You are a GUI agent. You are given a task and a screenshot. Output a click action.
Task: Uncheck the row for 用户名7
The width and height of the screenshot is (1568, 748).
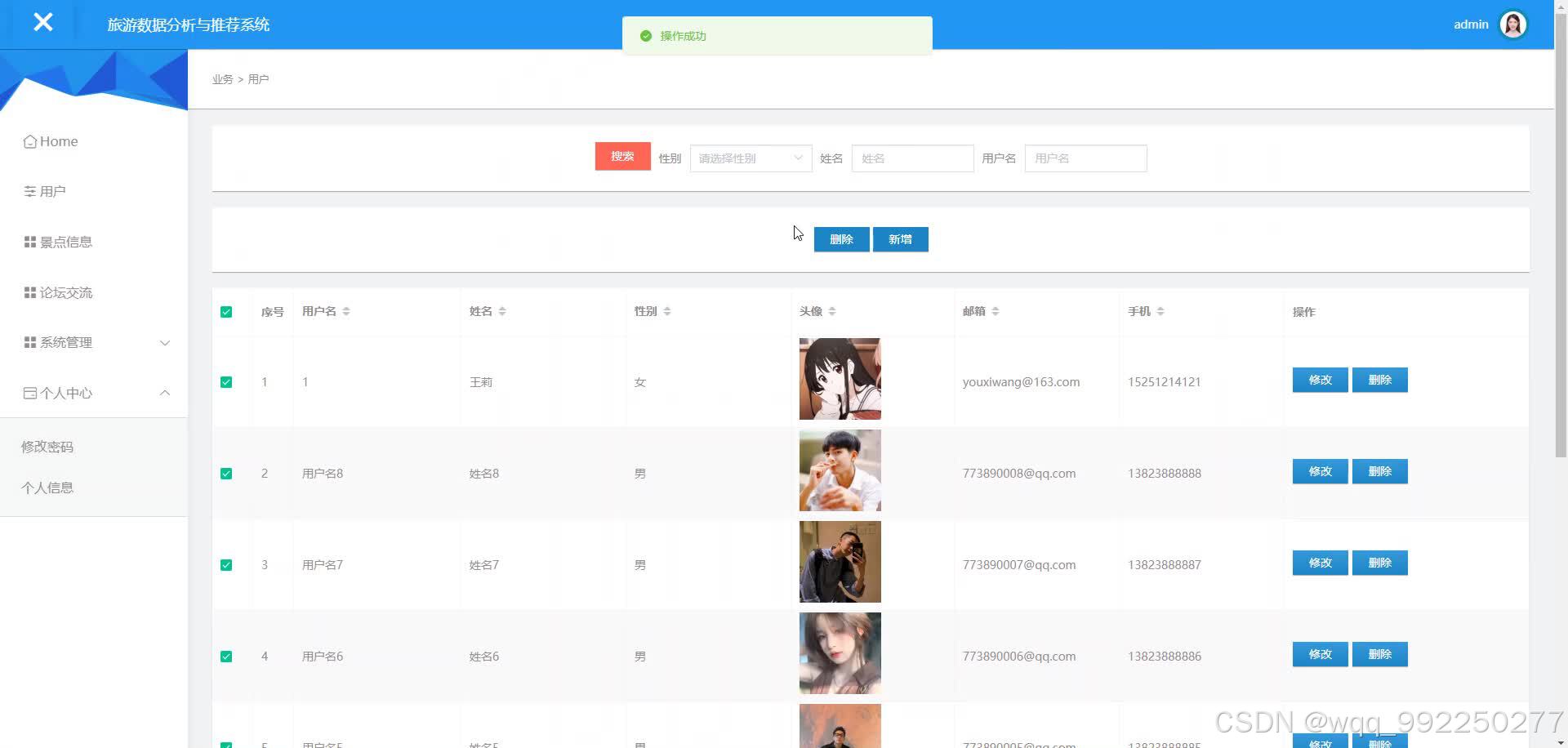226,565
